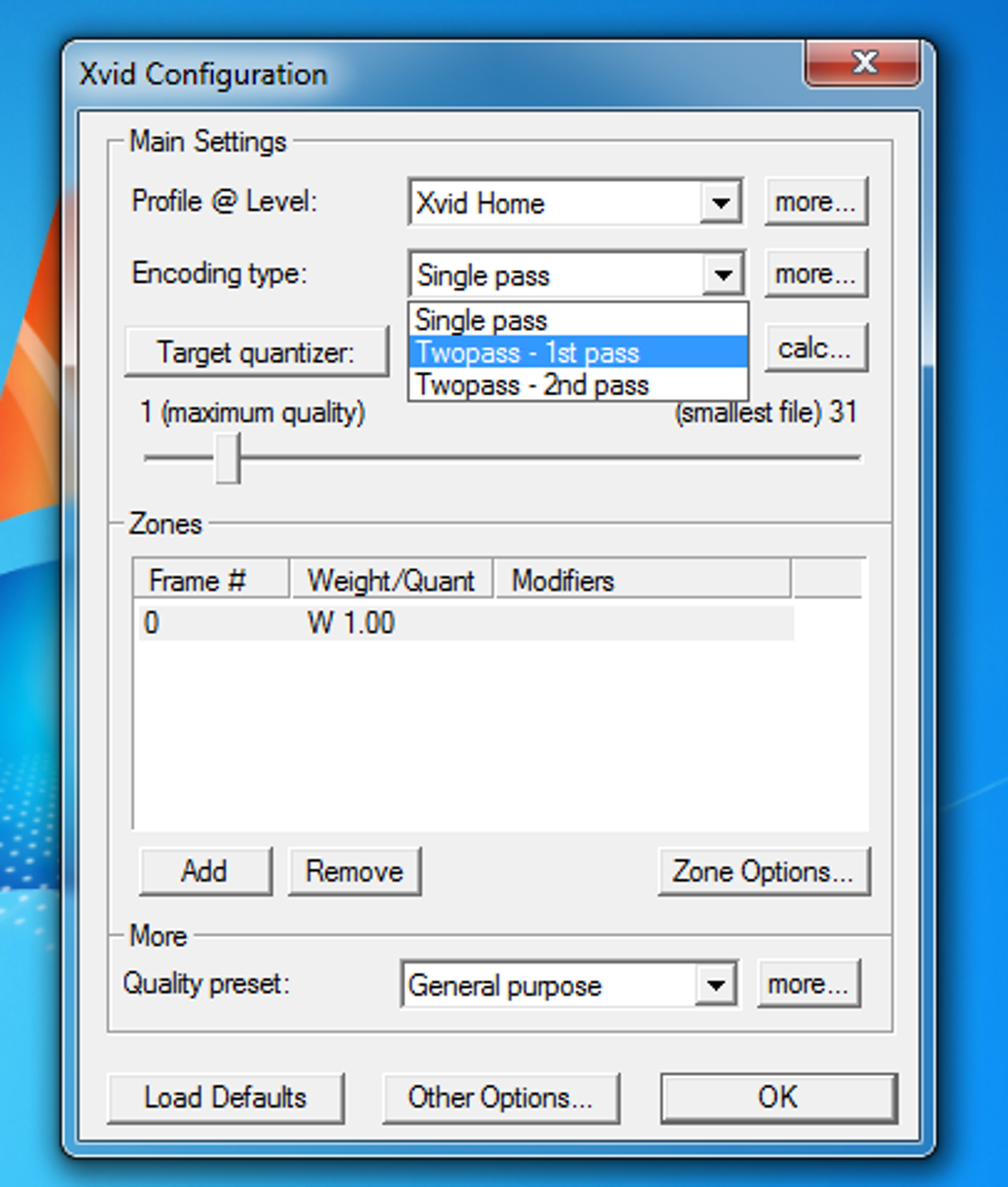
Task: Click the Modifiers column header
Action: (x=642, y=580)
